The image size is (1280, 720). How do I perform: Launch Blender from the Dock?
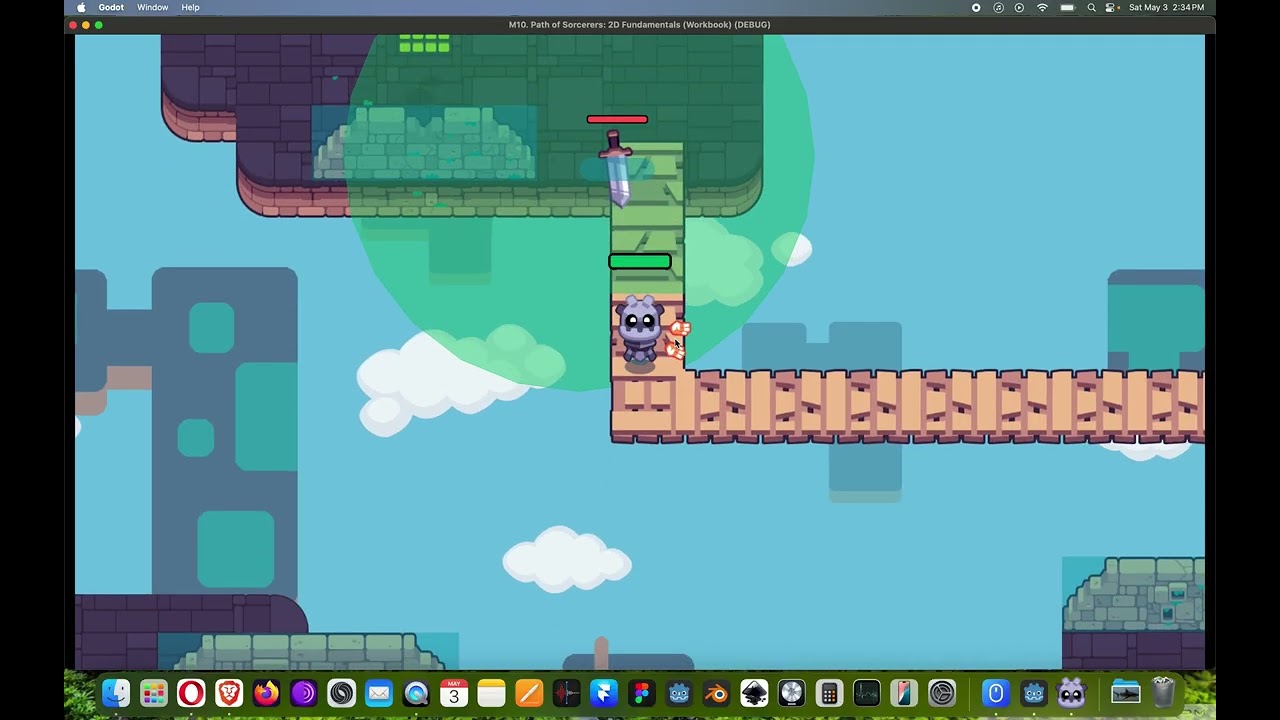pos(716,693)
